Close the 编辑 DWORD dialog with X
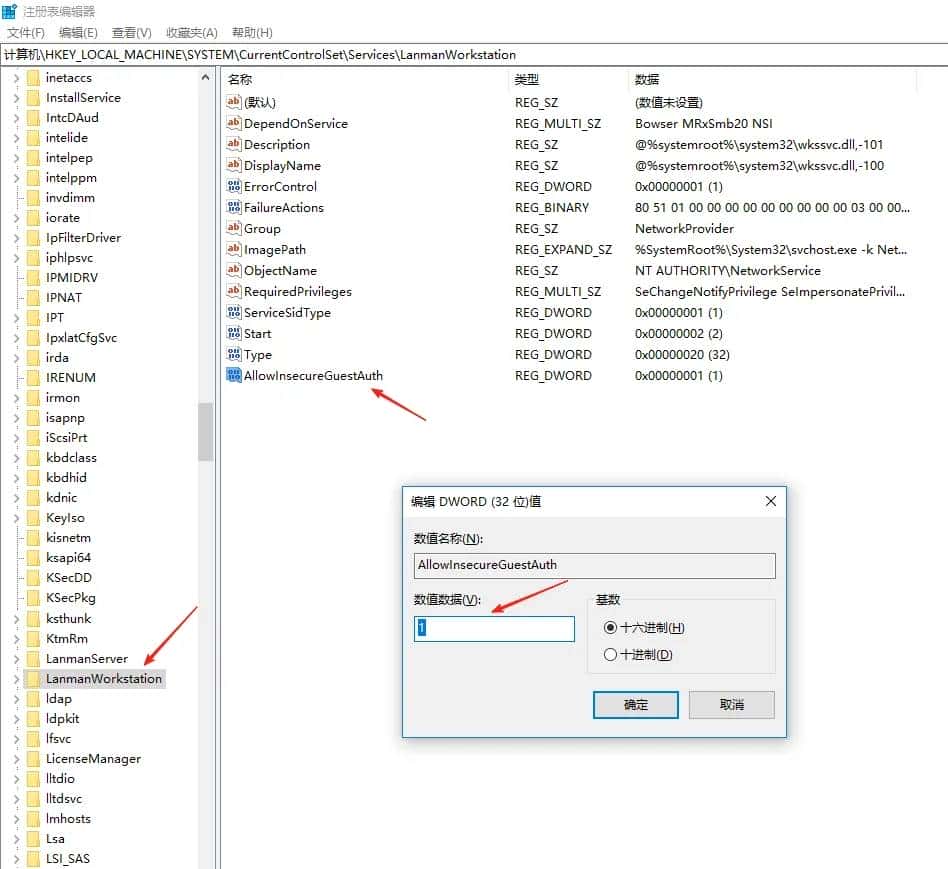The width and height of the screenshot is (948, 869). click(x=770, y=501)
